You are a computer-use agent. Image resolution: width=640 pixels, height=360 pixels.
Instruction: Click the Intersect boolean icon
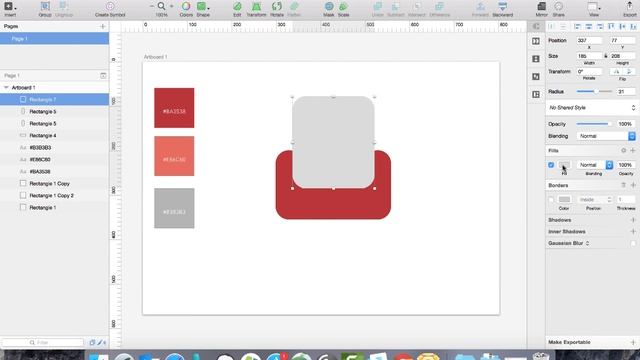(x=417, y=6)
